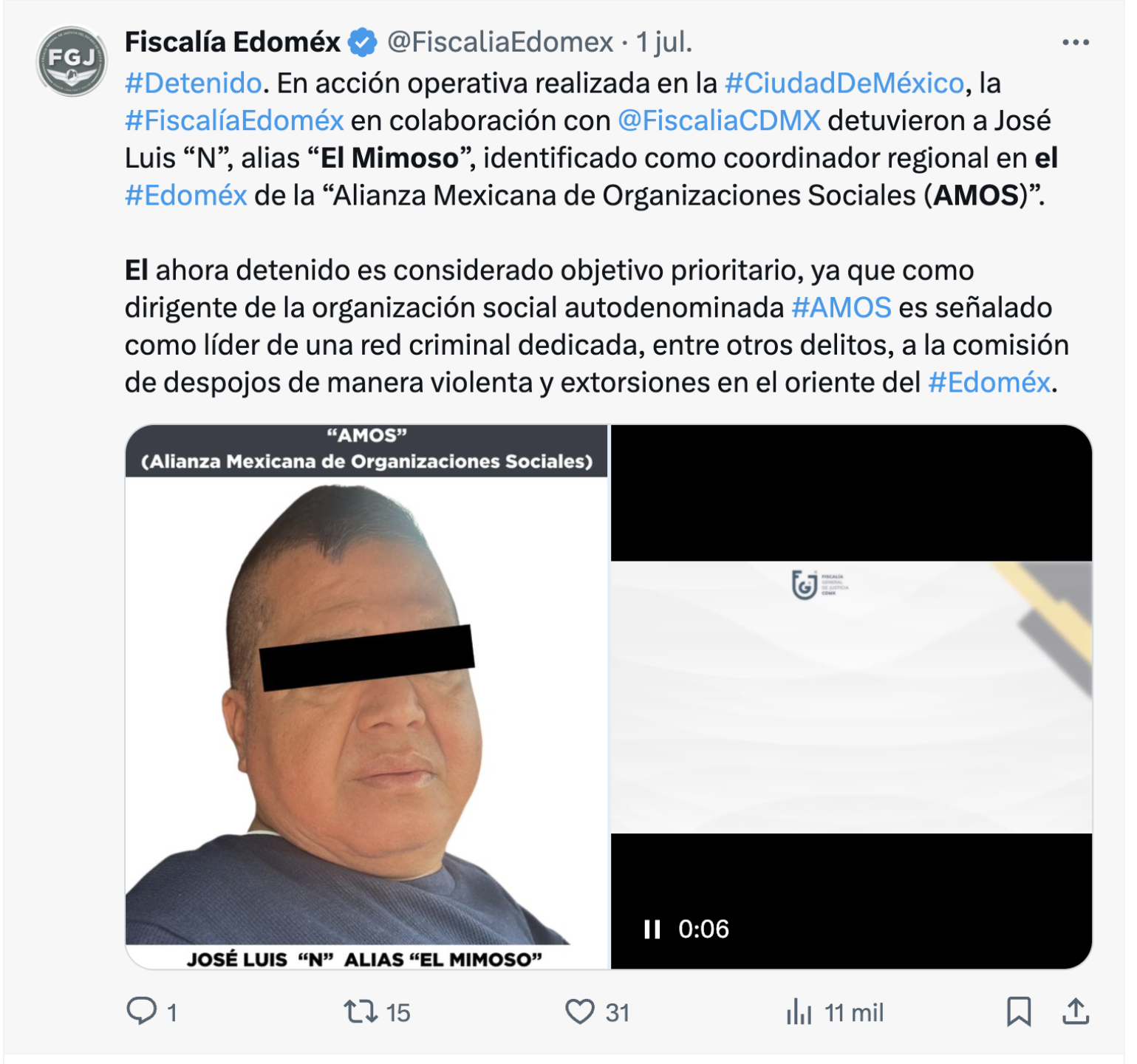
Task: Click the share upload icon
Action: pos(1076,1012)
